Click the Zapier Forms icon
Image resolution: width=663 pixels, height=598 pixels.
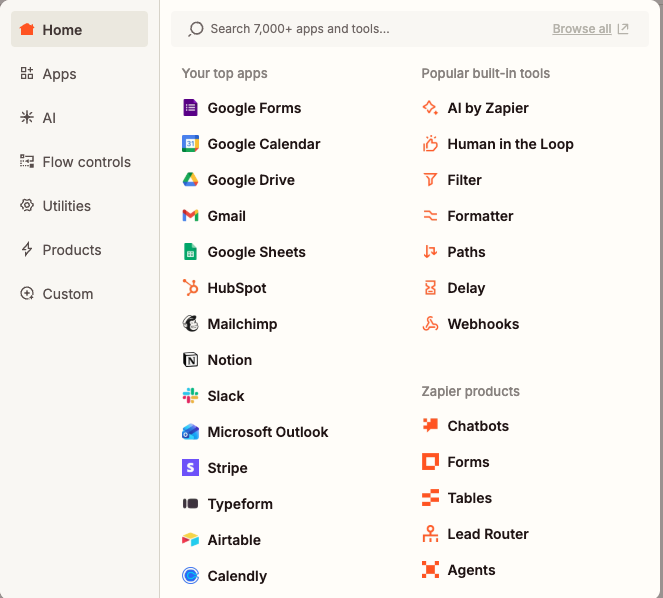click(430, 461)
